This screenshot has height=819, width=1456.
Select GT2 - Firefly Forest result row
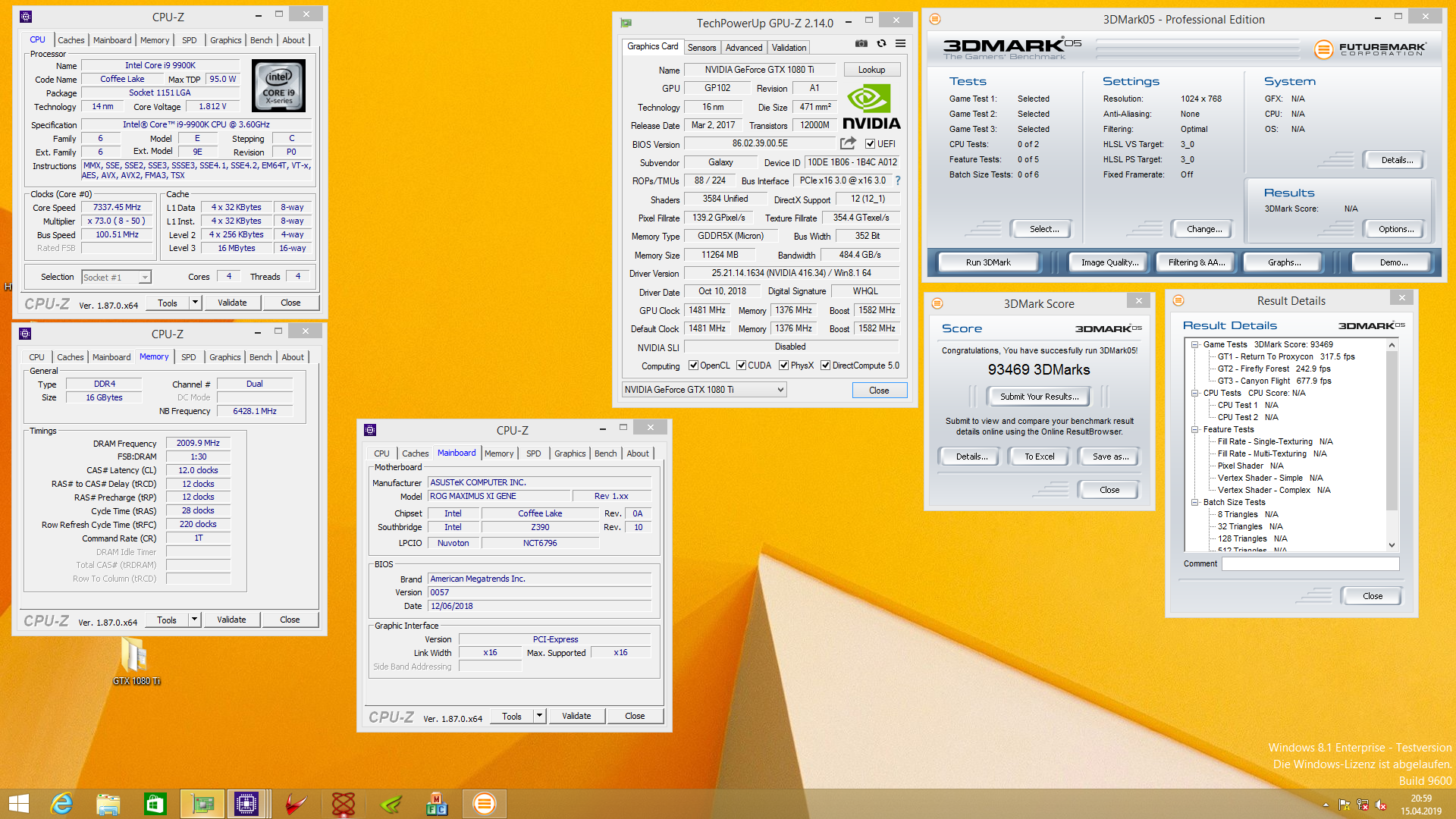[1274, 369]
